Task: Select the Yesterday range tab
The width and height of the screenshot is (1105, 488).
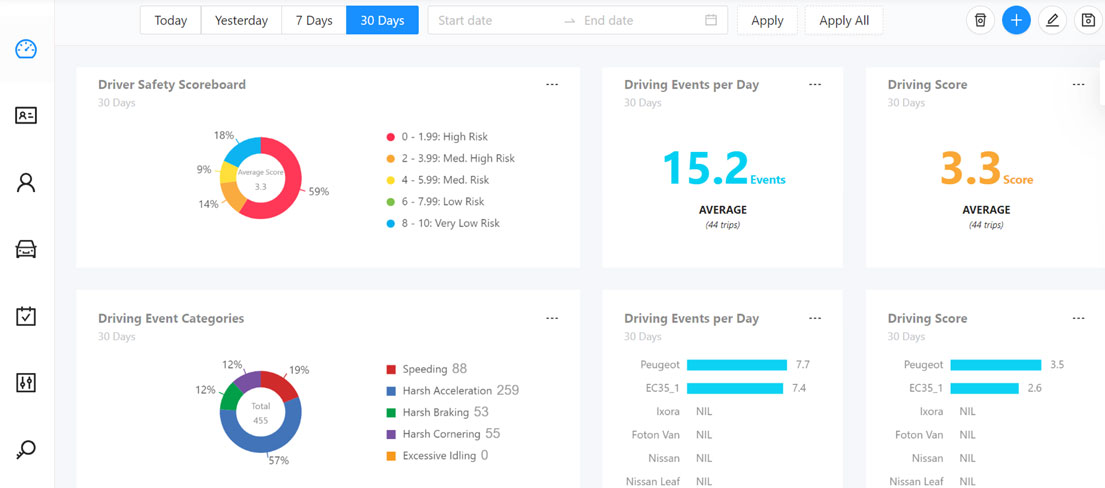Action: (x=241, y=20)
